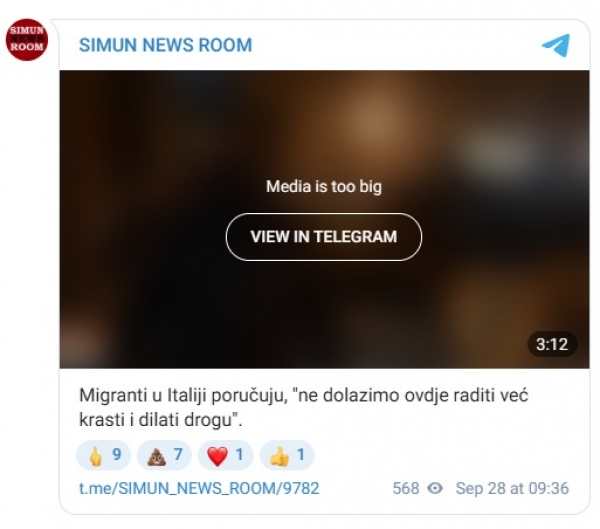Screen dimensions: 600x529
Task: Click the count 7 on poop reaction
Action: [178, 454]
